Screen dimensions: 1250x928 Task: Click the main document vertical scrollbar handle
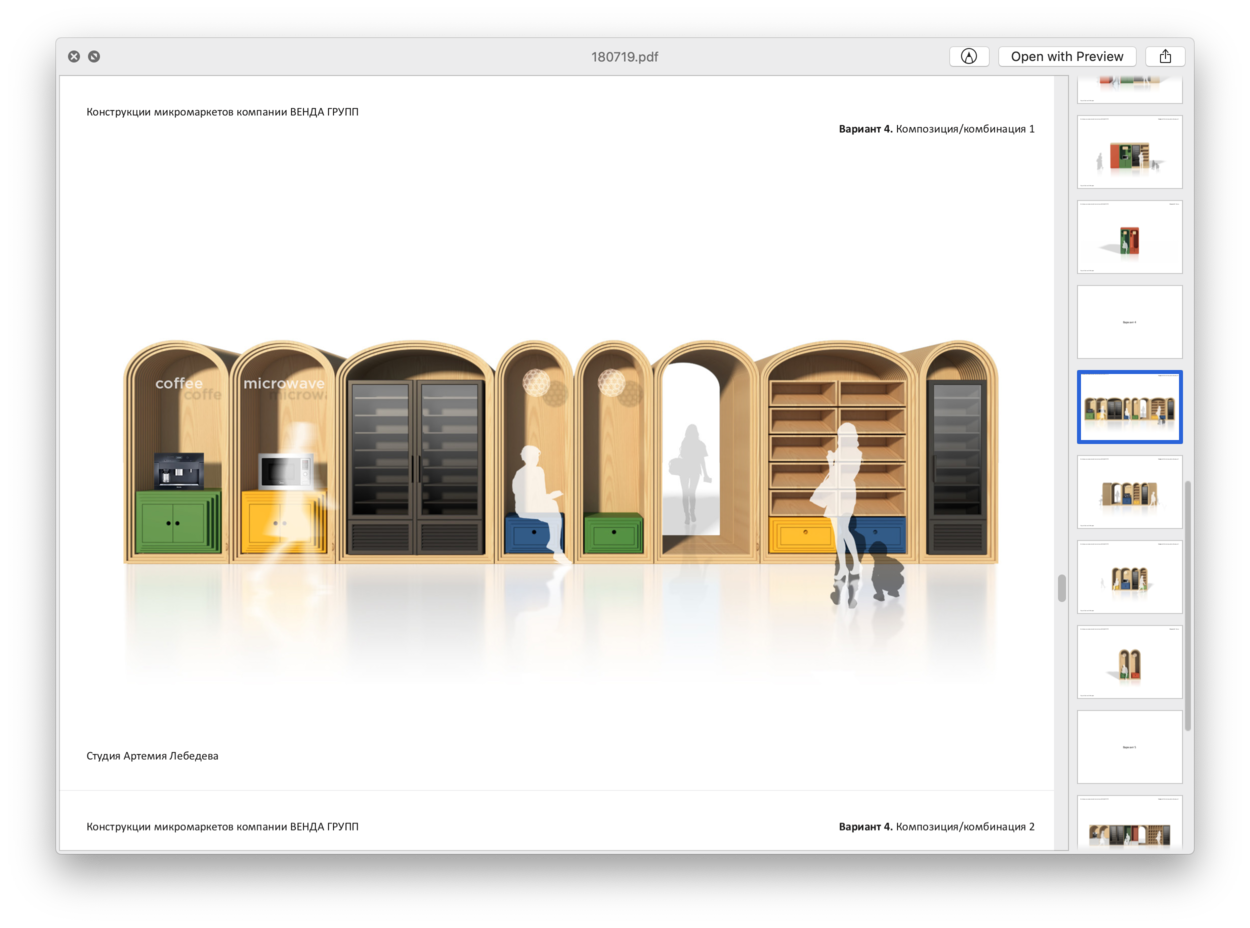(x=1061, y=588)
